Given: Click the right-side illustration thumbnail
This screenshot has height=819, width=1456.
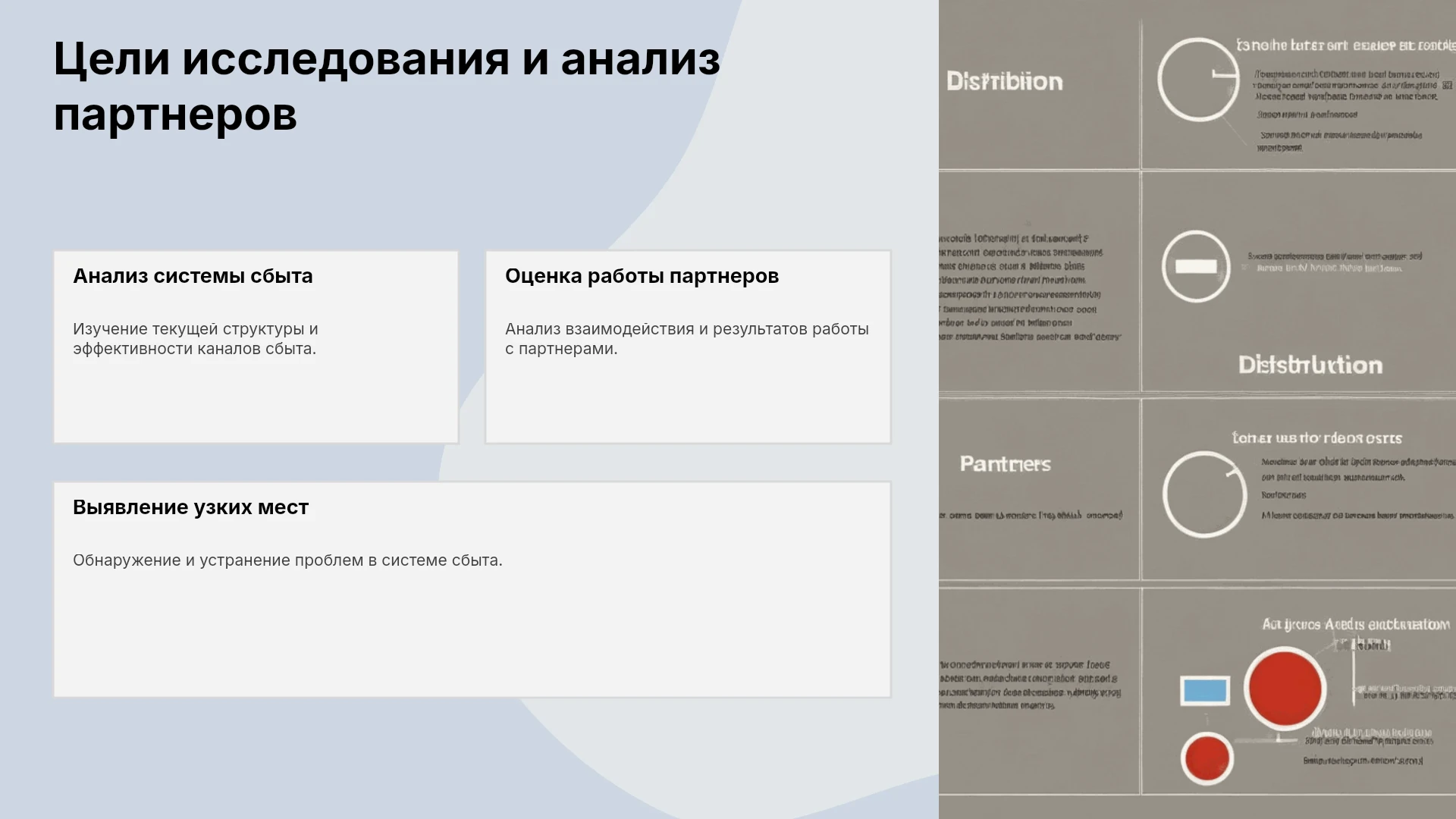Looking at the screenshot, I should coord(1197,409).
